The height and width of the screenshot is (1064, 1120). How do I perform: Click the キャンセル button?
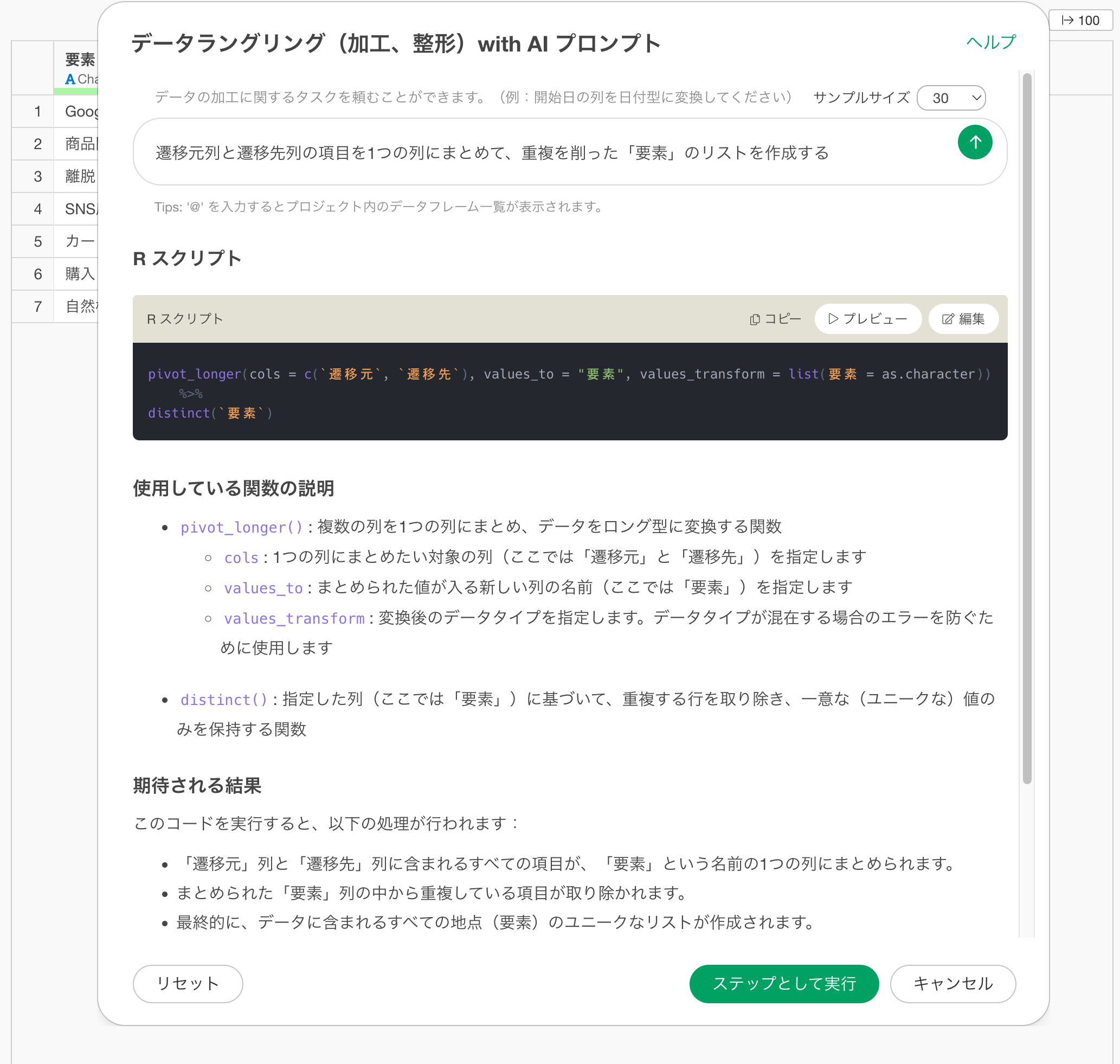[x=952, y=983]
